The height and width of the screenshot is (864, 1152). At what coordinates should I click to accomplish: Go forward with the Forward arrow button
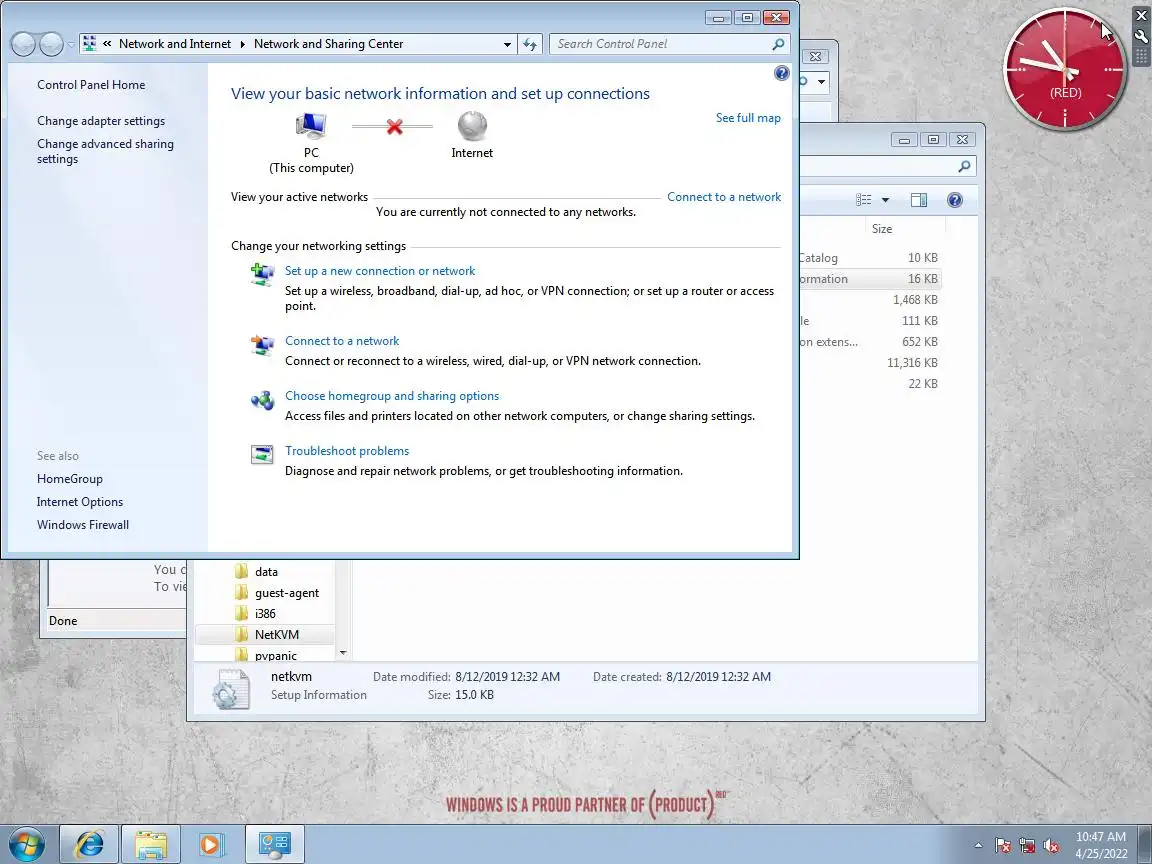(51, 45)
